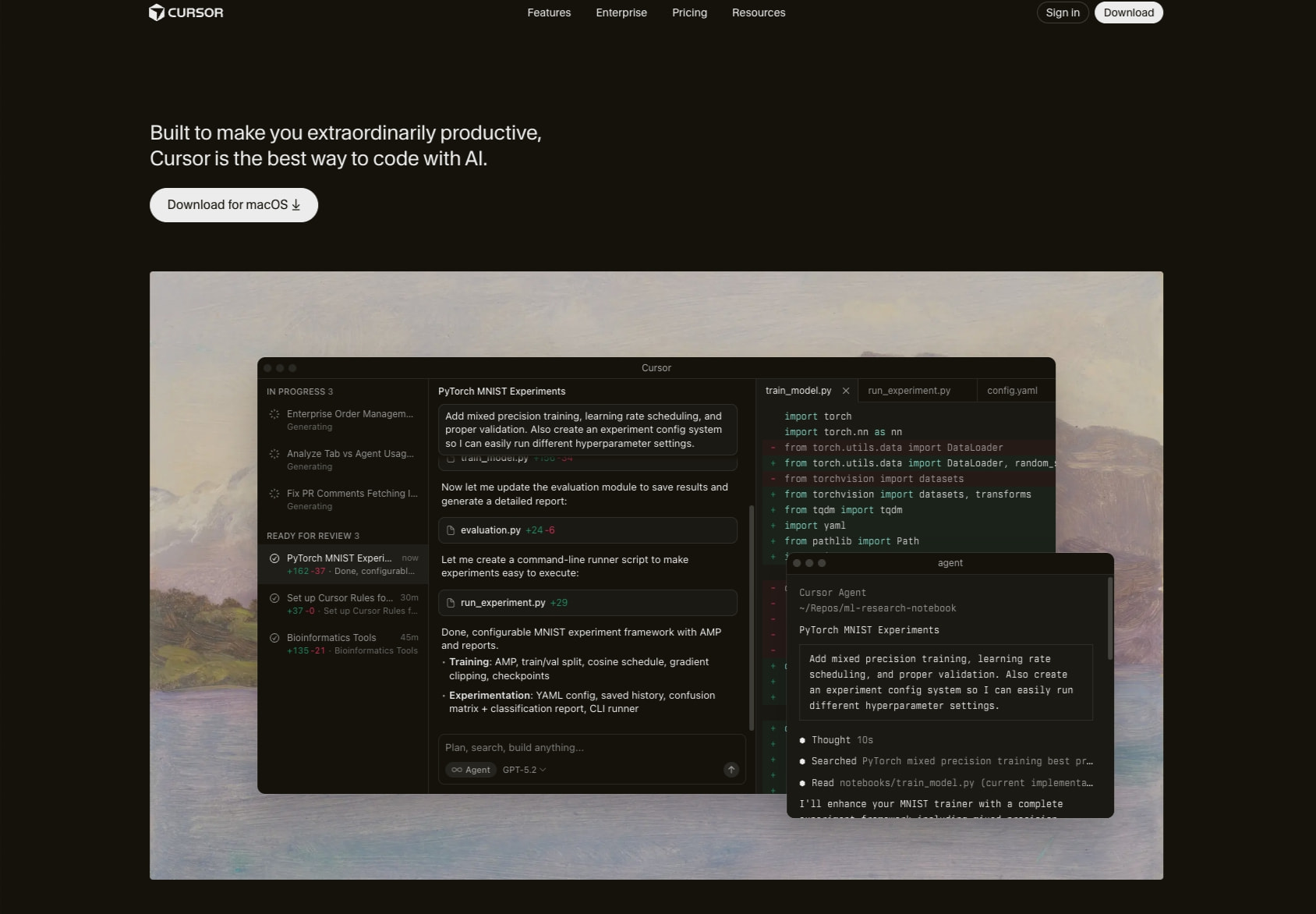Image resolution: width=1316 pixels, height=914 pixels.
Task: Select Fix PR Comments Fetching spinner icon
Action: pyautogui.click(x=274, y=494)
